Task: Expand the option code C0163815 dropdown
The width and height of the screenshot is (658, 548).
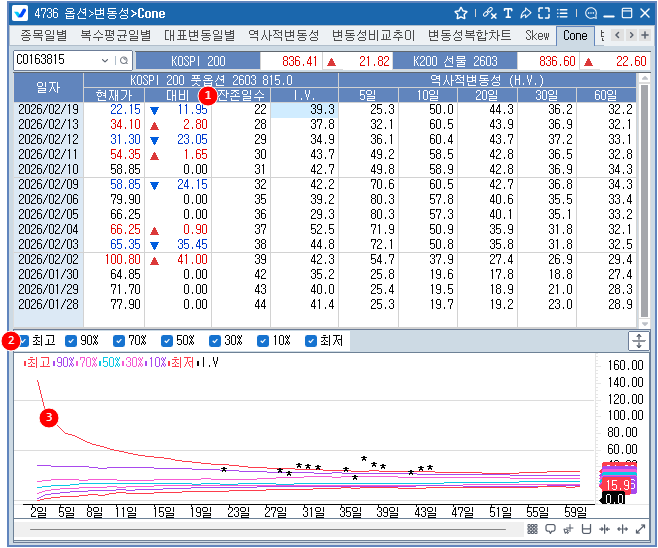Action: click(x=106, y=61)
